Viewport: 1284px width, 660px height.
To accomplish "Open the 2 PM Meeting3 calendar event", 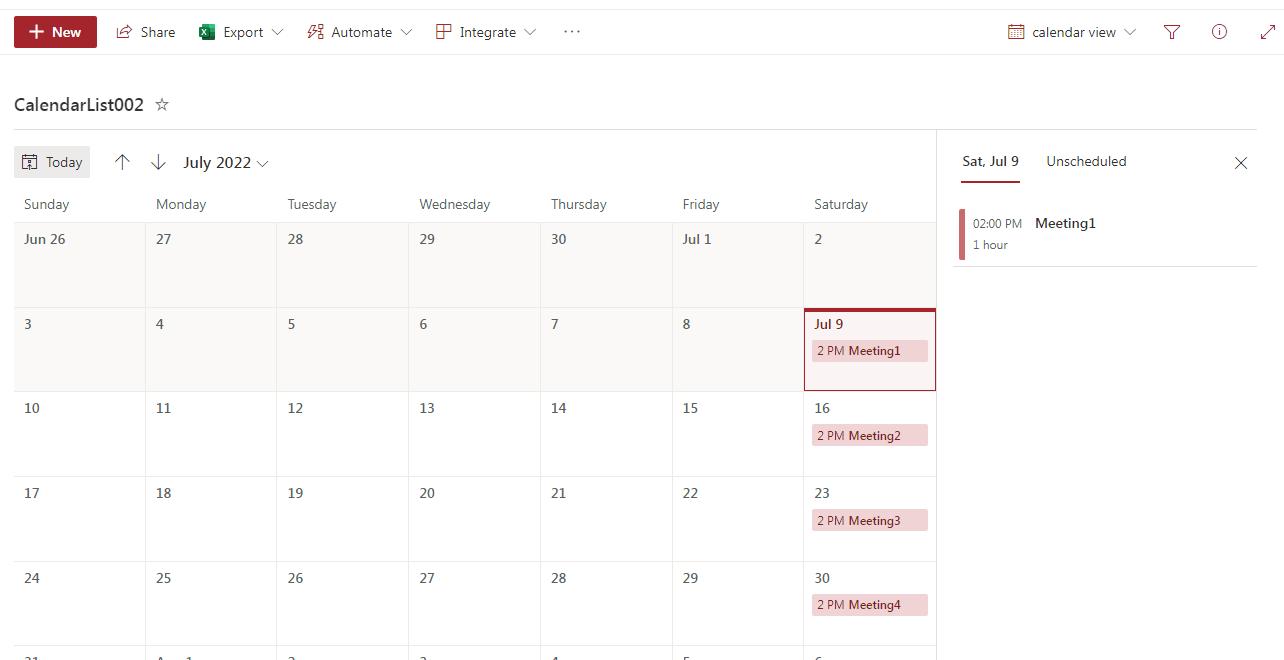I will coord(869,521).
